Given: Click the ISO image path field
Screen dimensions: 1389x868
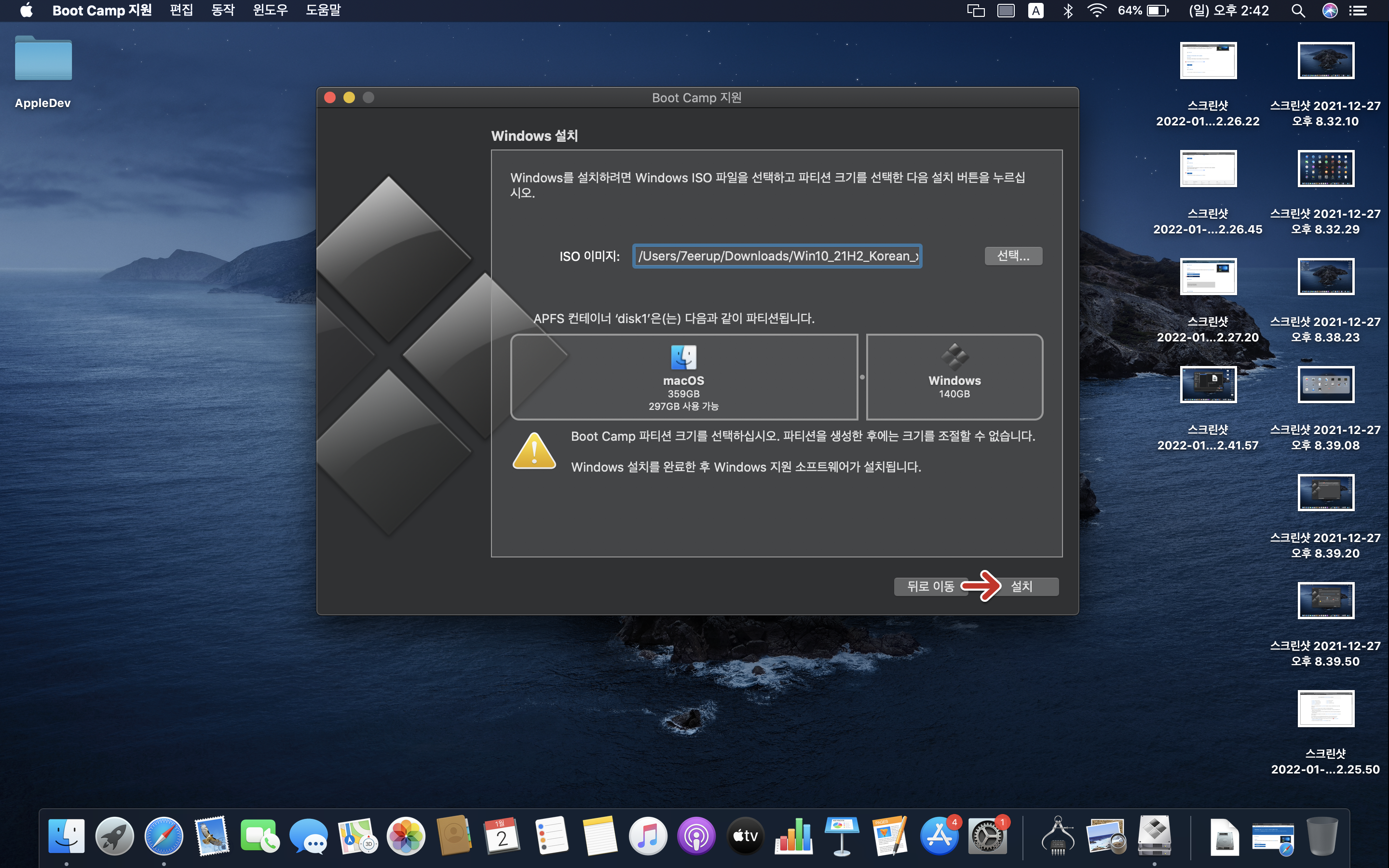Looking at the screenshot, I should click(777, 256).
